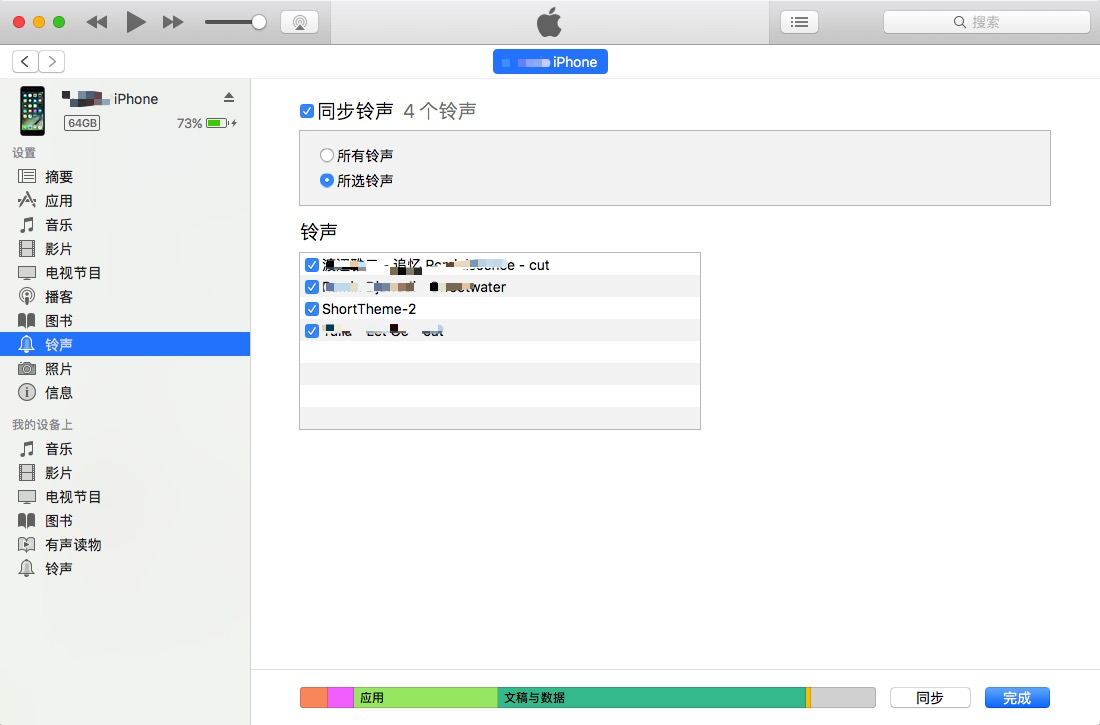Click the eject icon next to iPhone
Image resolution: width=1100 pixels, height=725 pixels.
click(x=229, y=98)
